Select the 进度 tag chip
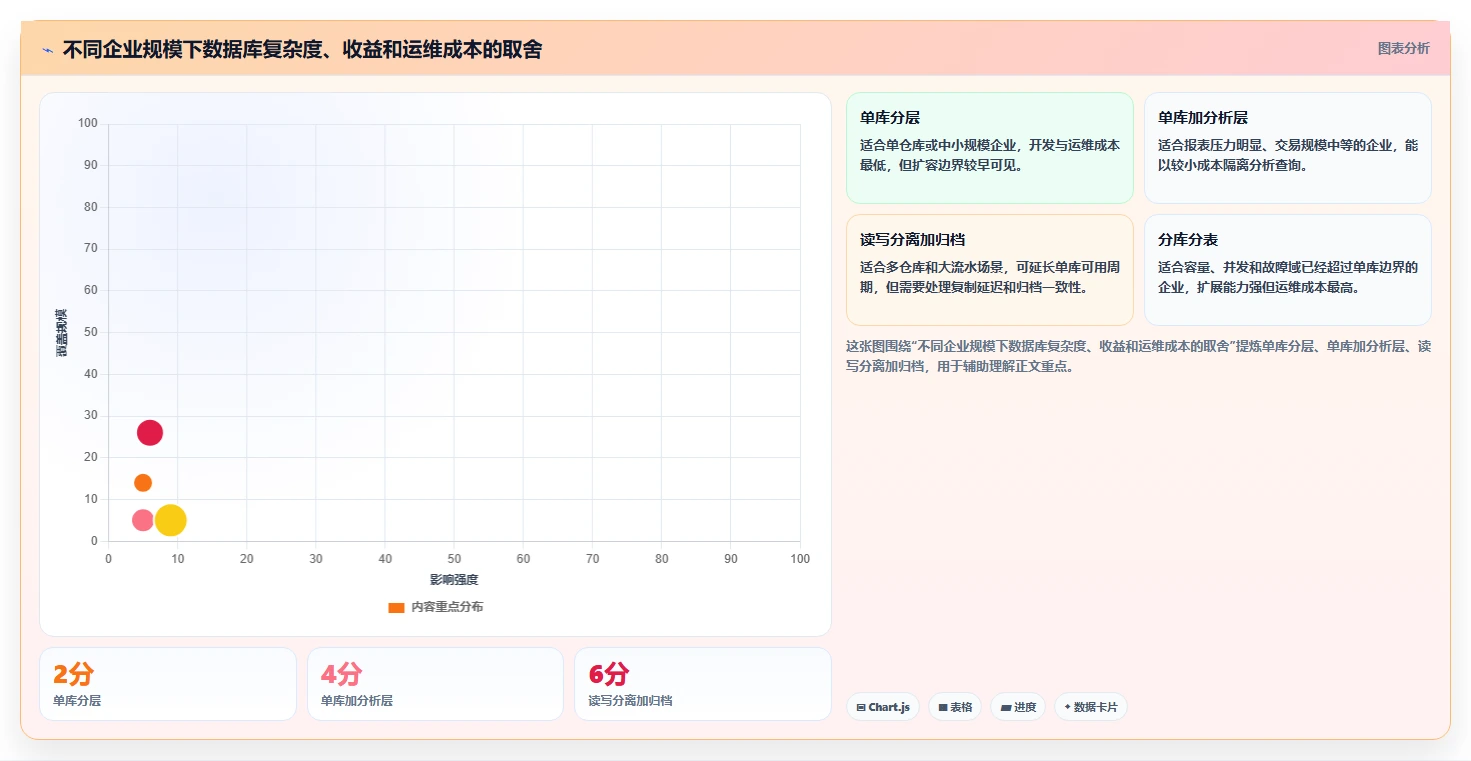The height and width of the screenshot is (761, 1471). [x=1018, y=707]
